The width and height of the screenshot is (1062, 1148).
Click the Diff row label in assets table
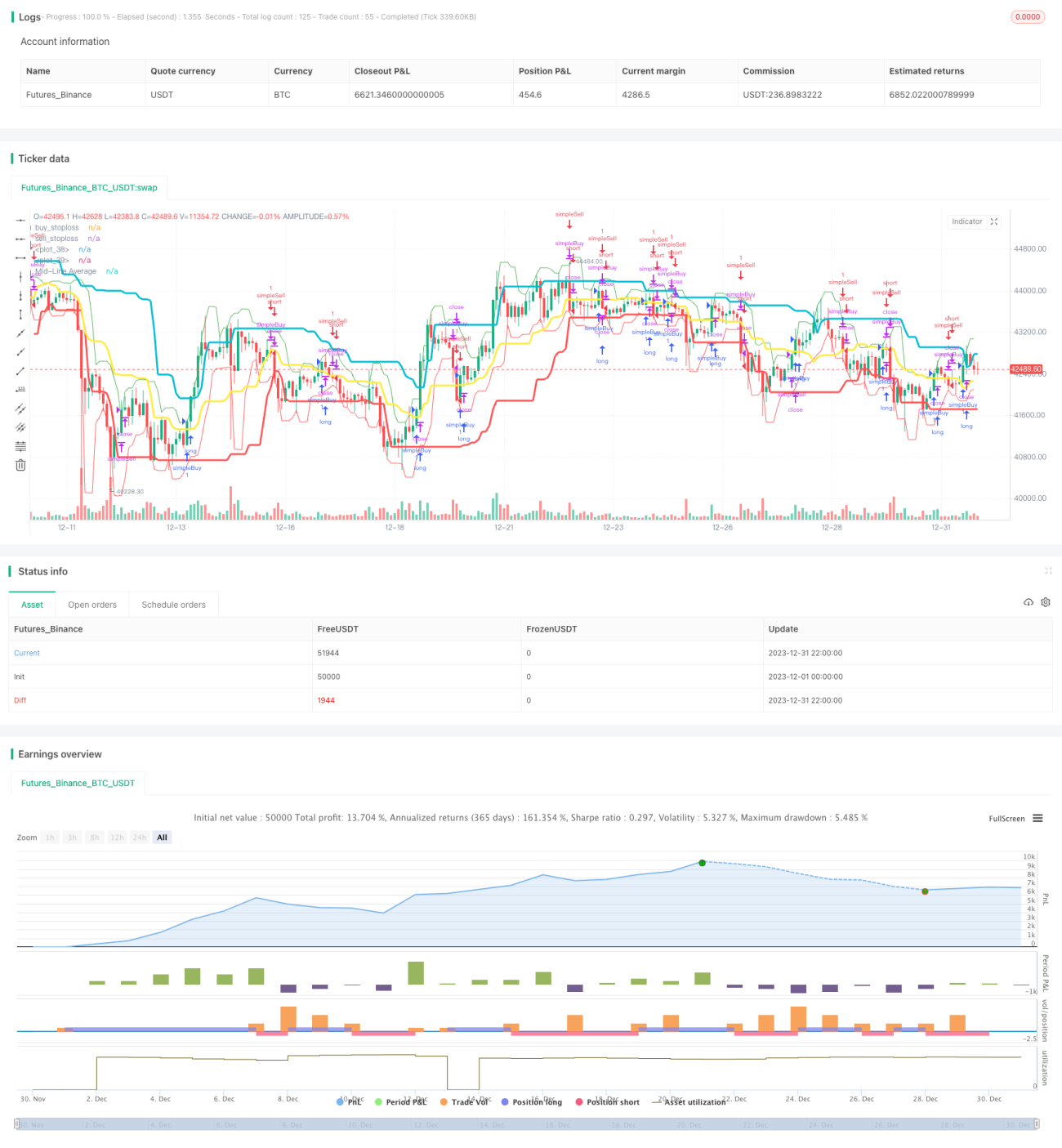pyautogui.click(x=20, y=700)
